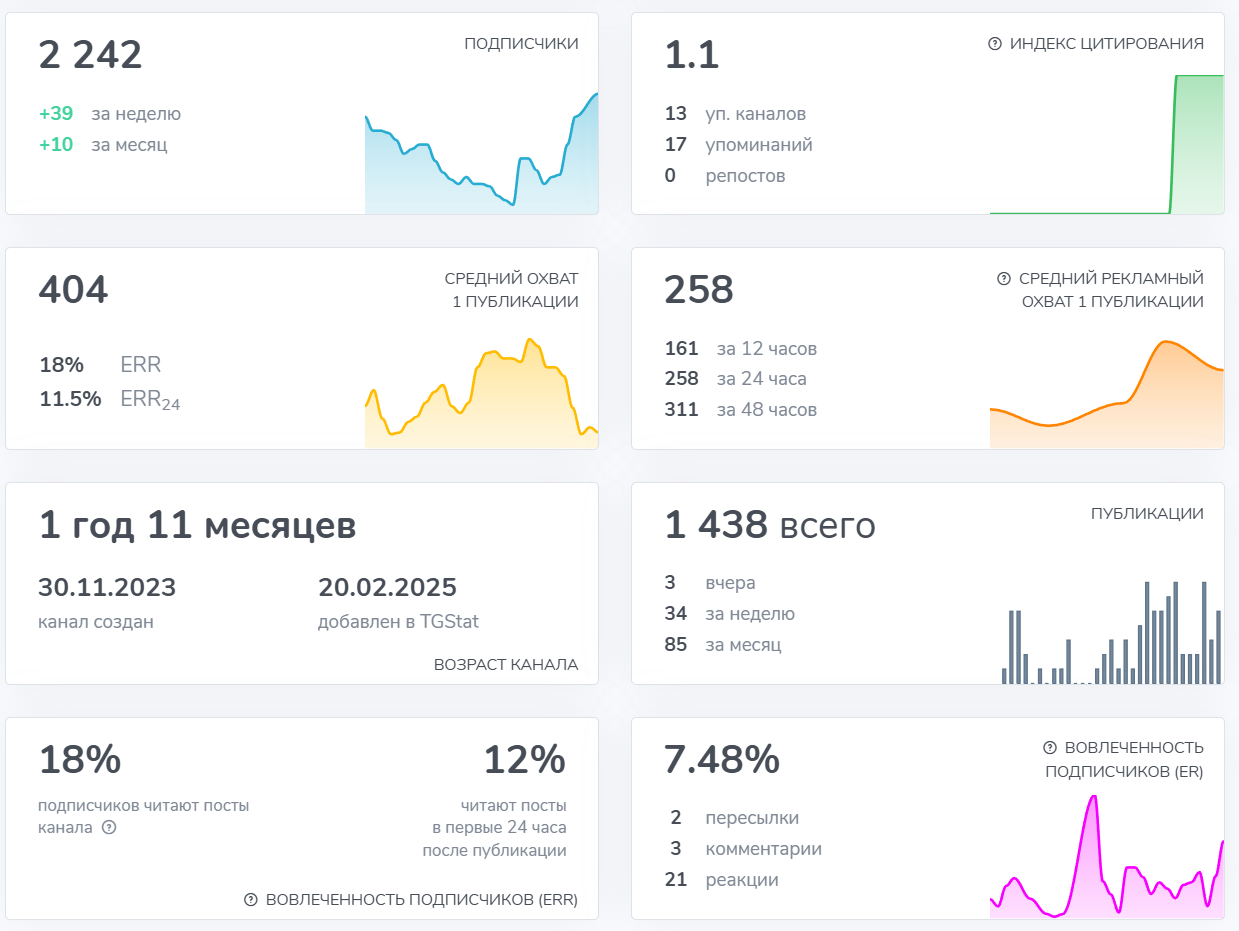Click the 2 242 subscribers count
1239x931 pixels.
[x=91, y=55]
